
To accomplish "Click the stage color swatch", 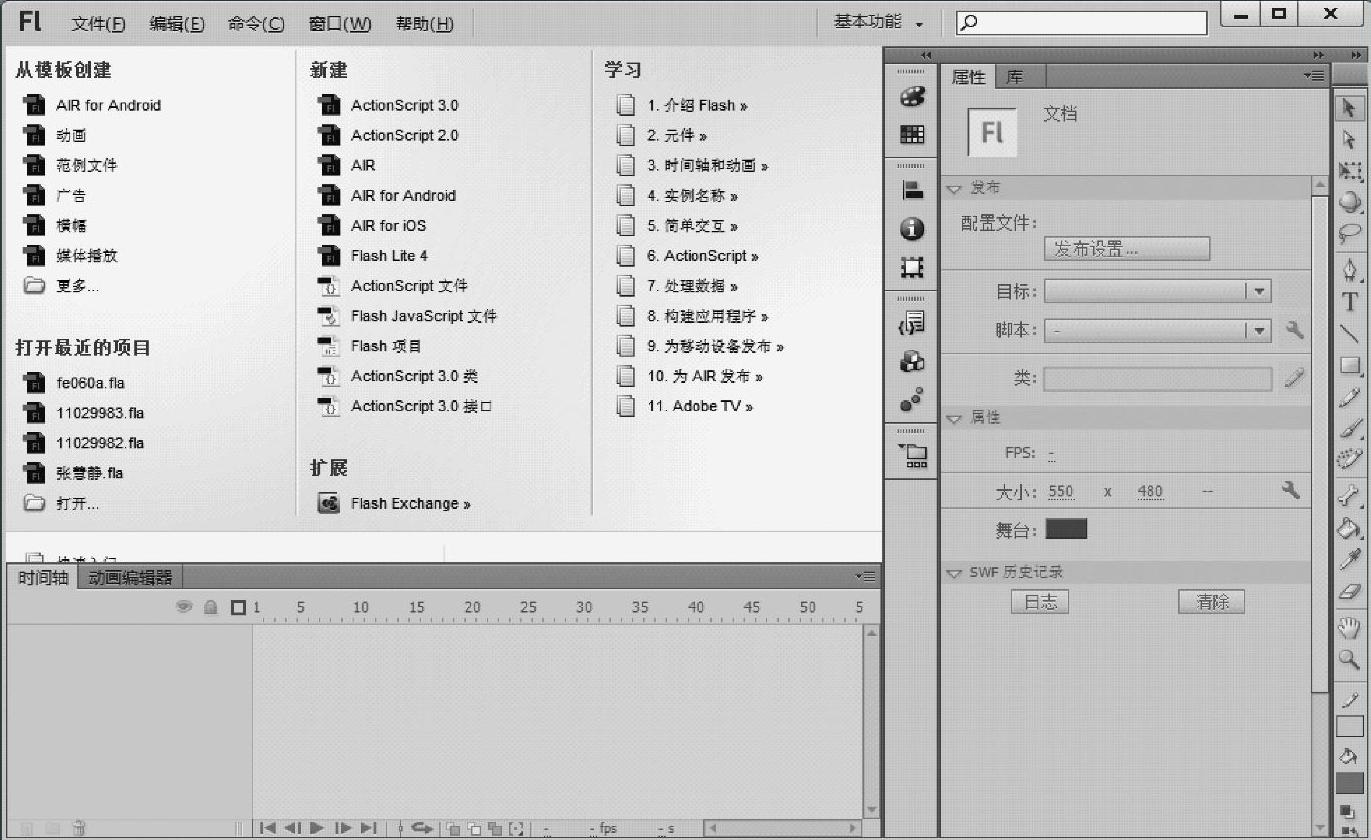I will (x=1066, y=529).
